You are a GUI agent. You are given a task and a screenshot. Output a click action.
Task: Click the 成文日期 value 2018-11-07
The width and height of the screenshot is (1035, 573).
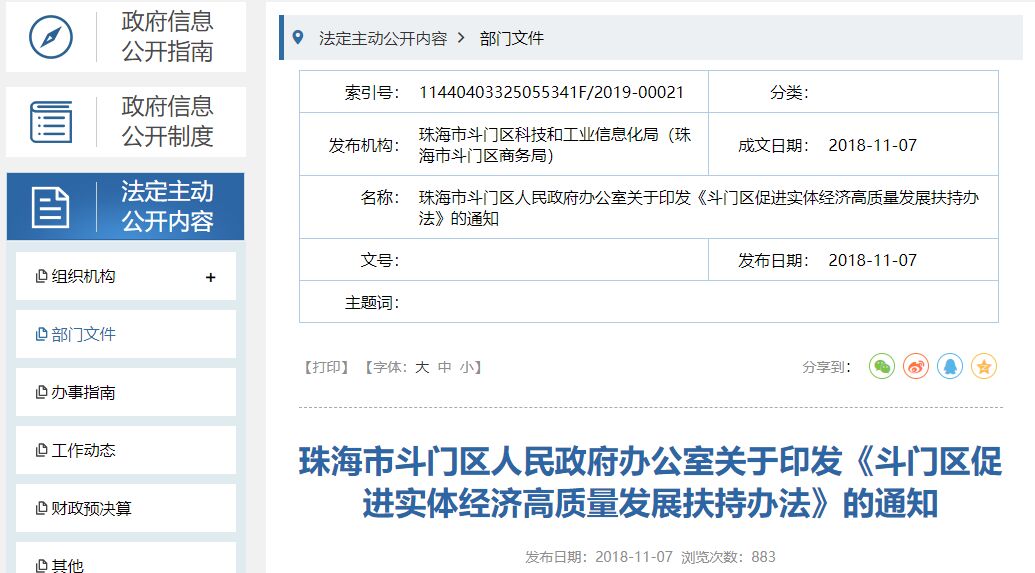[x=873, y=145]
